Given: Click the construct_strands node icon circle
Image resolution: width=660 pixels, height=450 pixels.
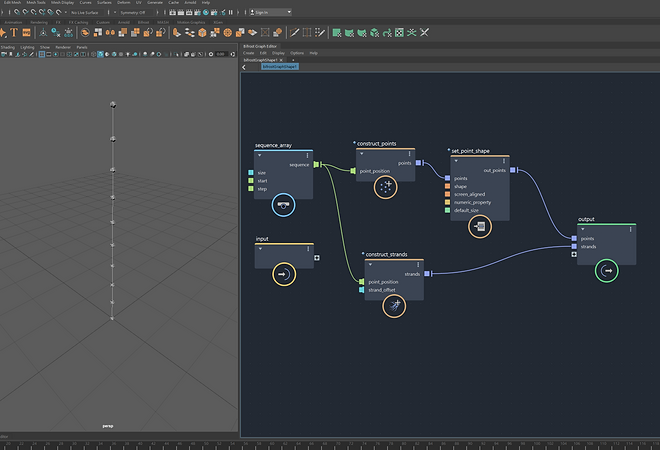Looking at the screenshot, I should coord(394,306).
